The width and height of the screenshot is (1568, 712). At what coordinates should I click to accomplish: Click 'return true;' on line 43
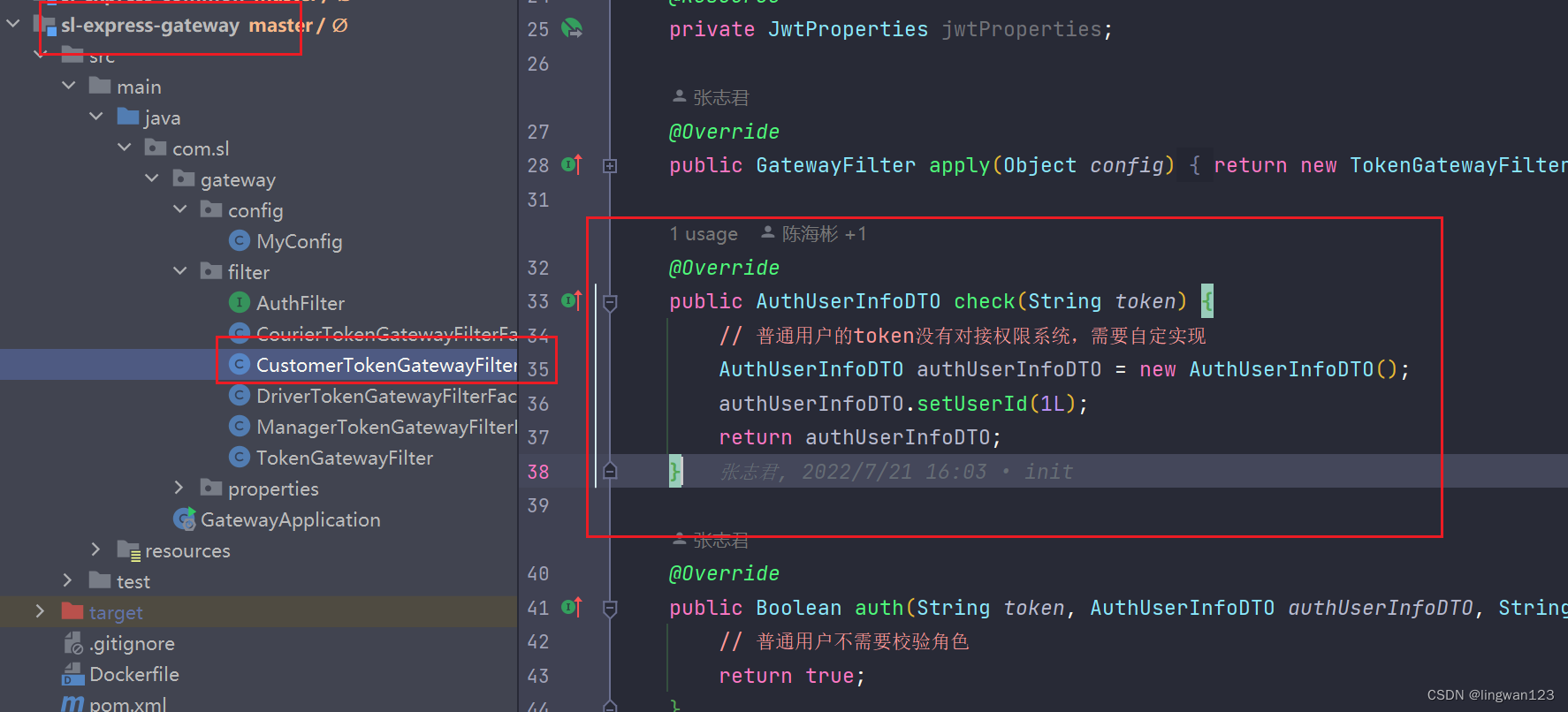(792, 676)
